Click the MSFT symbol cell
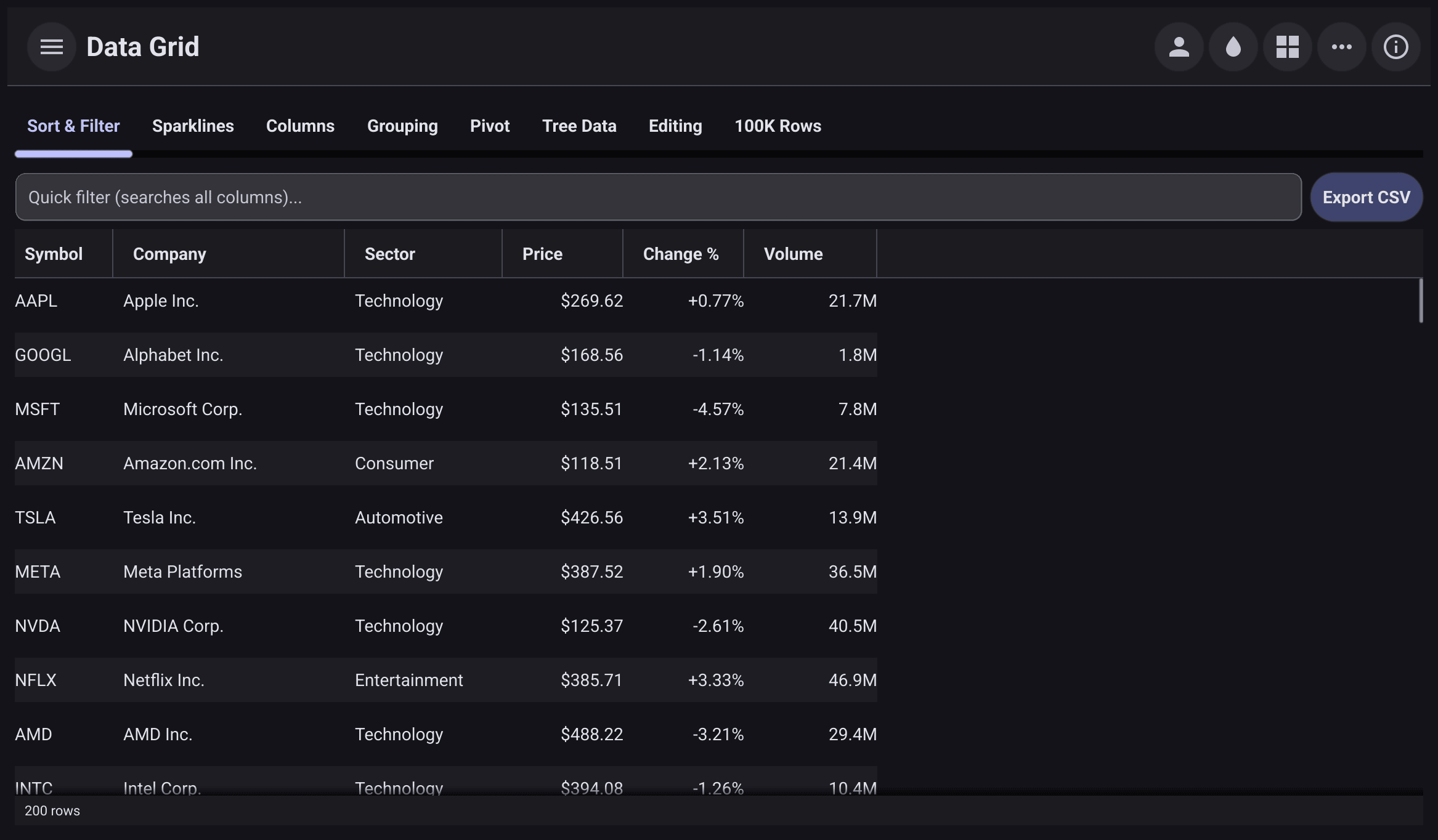 (63, 409)
